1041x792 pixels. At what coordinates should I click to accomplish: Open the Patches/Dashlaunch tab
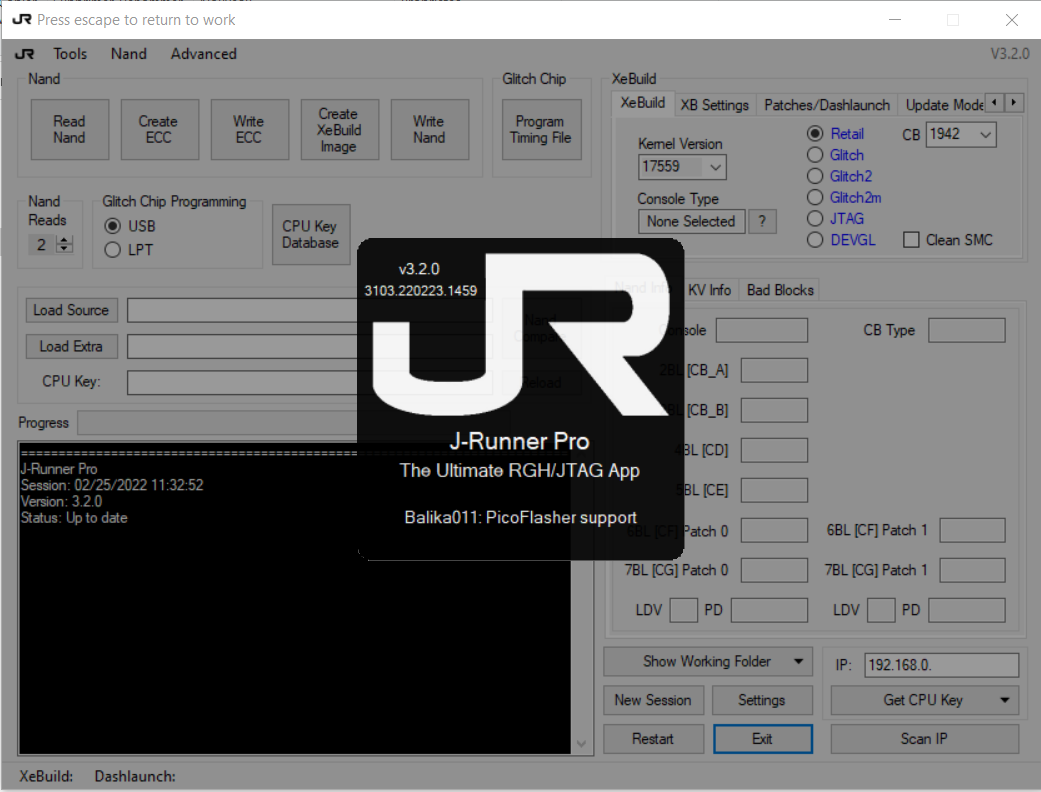tap(827, 105)
